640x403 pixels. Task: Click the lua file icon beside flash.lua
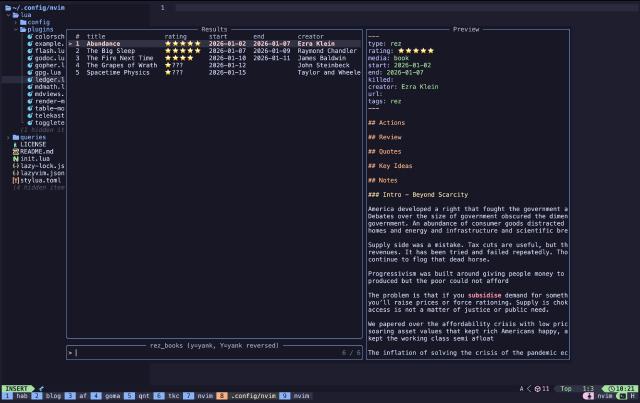(31, 51)
